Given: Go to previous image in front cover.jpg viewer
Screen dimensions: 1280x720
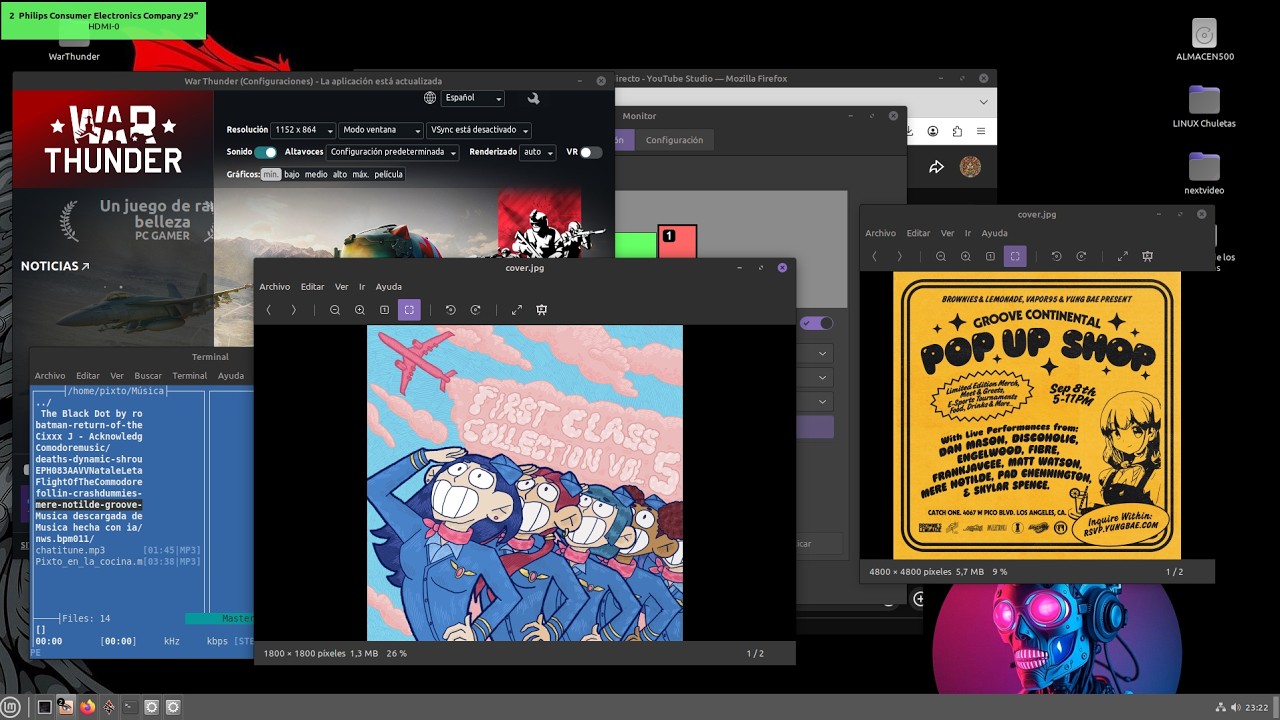Looking at the screenshot, I should click(268, 310).
